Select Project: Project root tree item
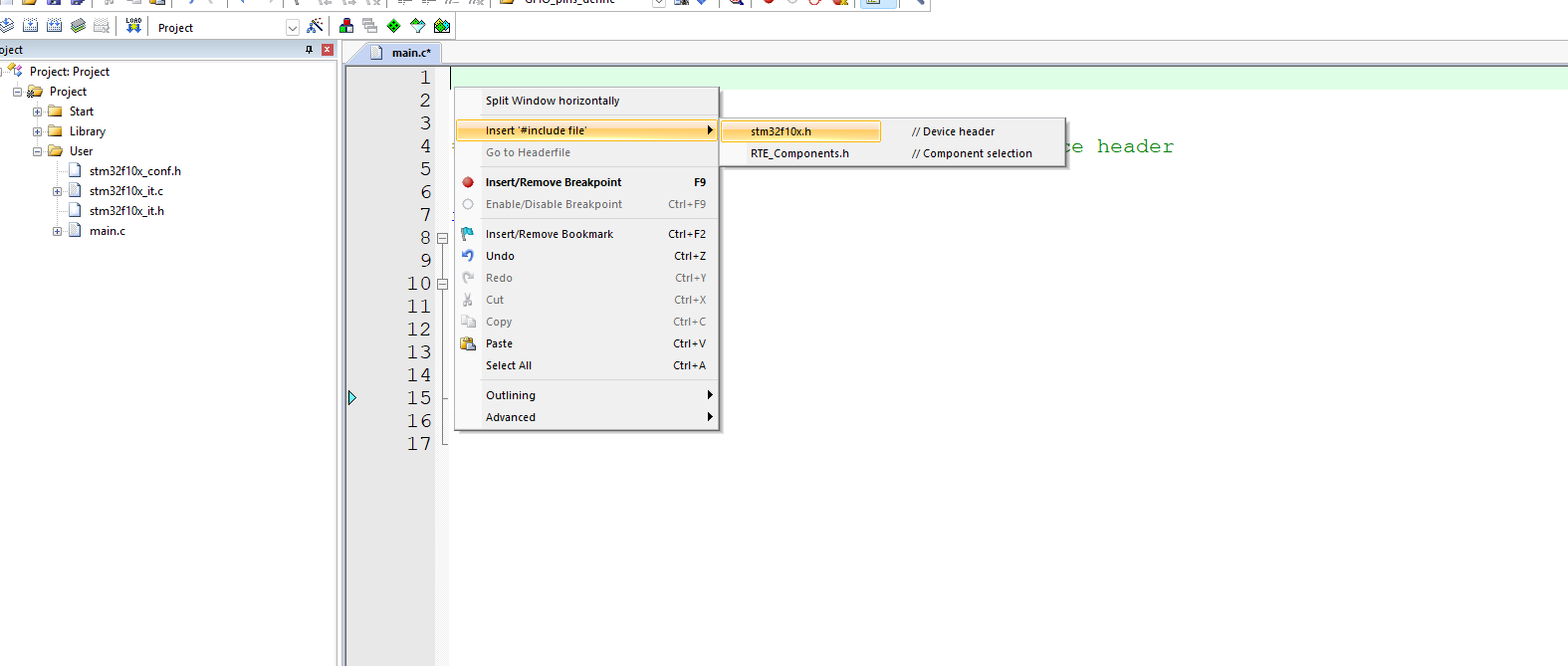 click(69, 72)
